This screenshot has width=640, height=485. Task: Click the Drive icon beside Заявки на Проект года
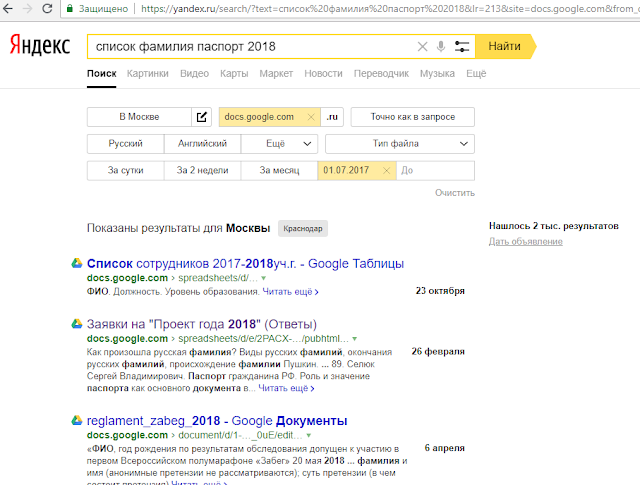click(x=77, y=324)
